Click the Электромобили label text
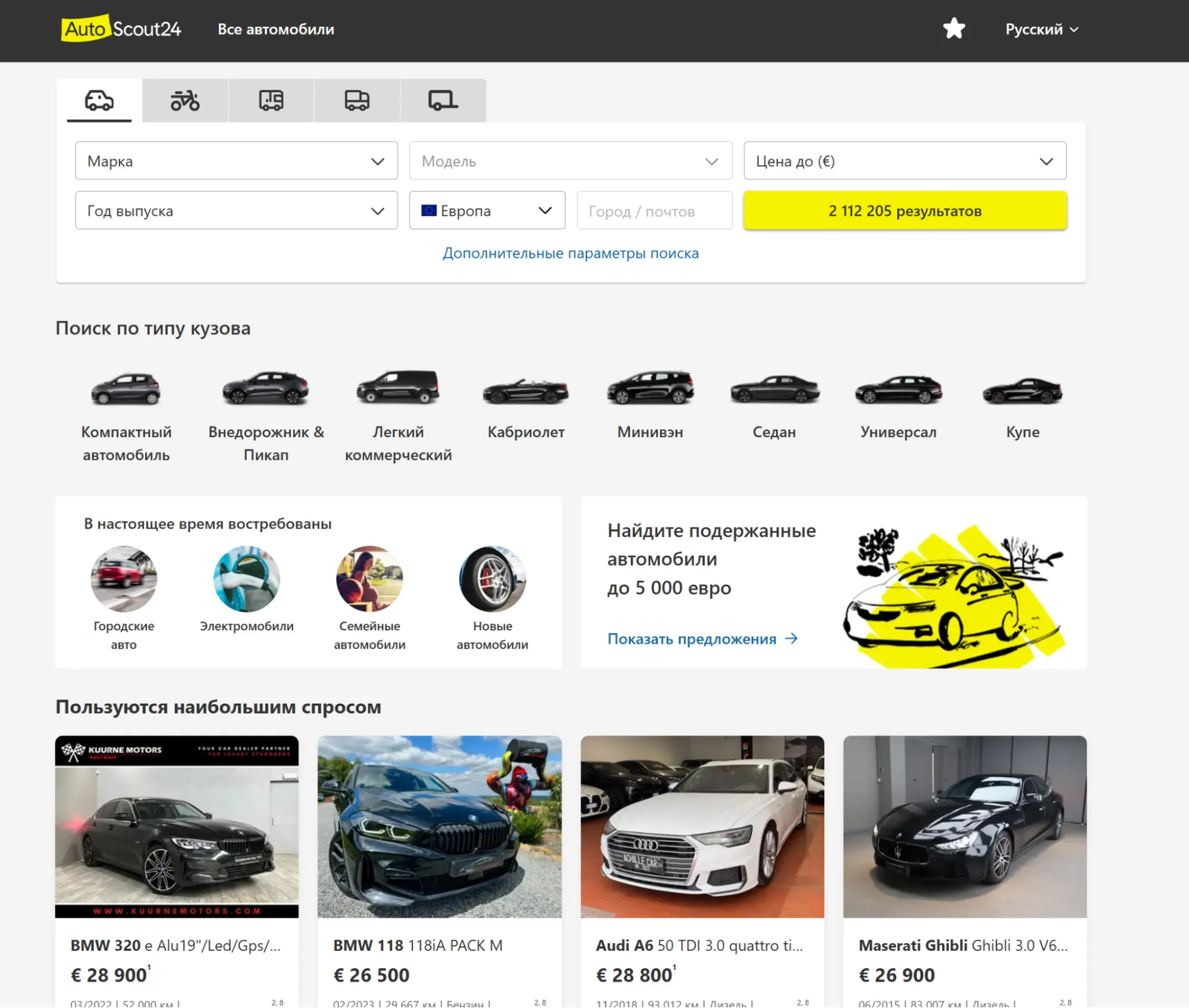Image resolution: width=1189 pixels, height=1008 pixels. [247, 626]
